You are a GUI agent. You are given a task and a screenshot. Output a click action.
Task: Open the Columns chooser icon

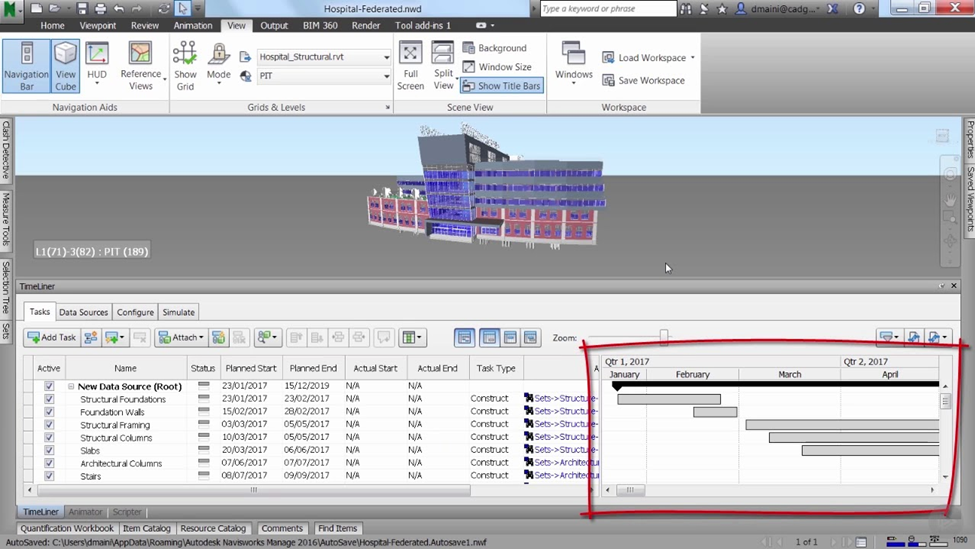[x=412, y=338]
